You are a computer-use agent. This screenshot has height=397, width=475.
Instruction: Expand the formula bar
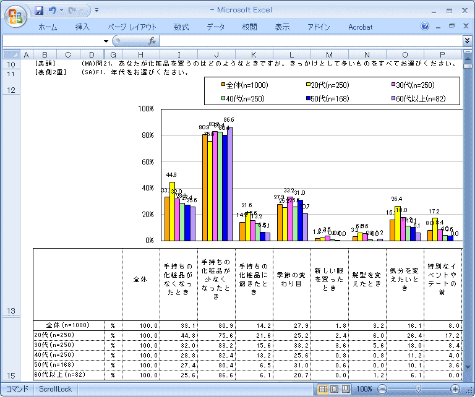[x=467, y=41]
